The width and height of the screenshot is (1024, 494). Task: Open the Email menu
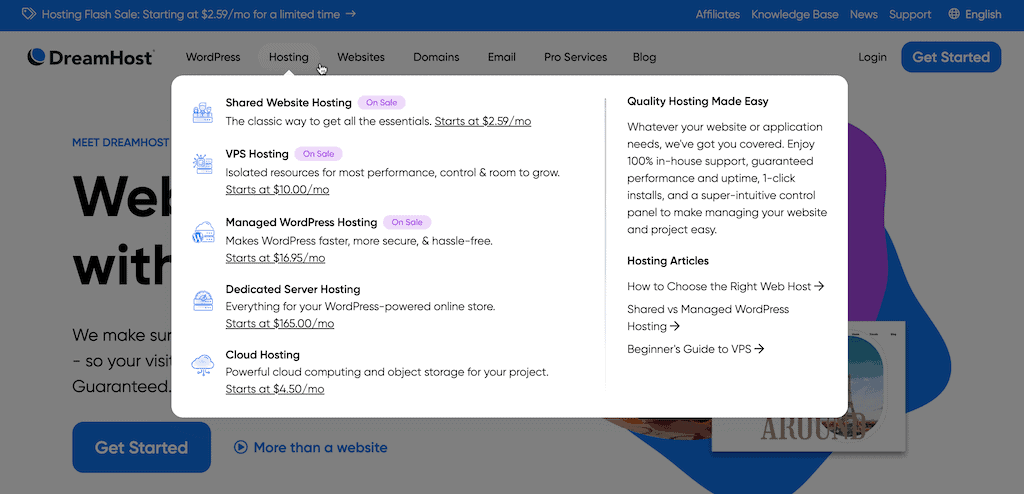click(x=502, y=58)
